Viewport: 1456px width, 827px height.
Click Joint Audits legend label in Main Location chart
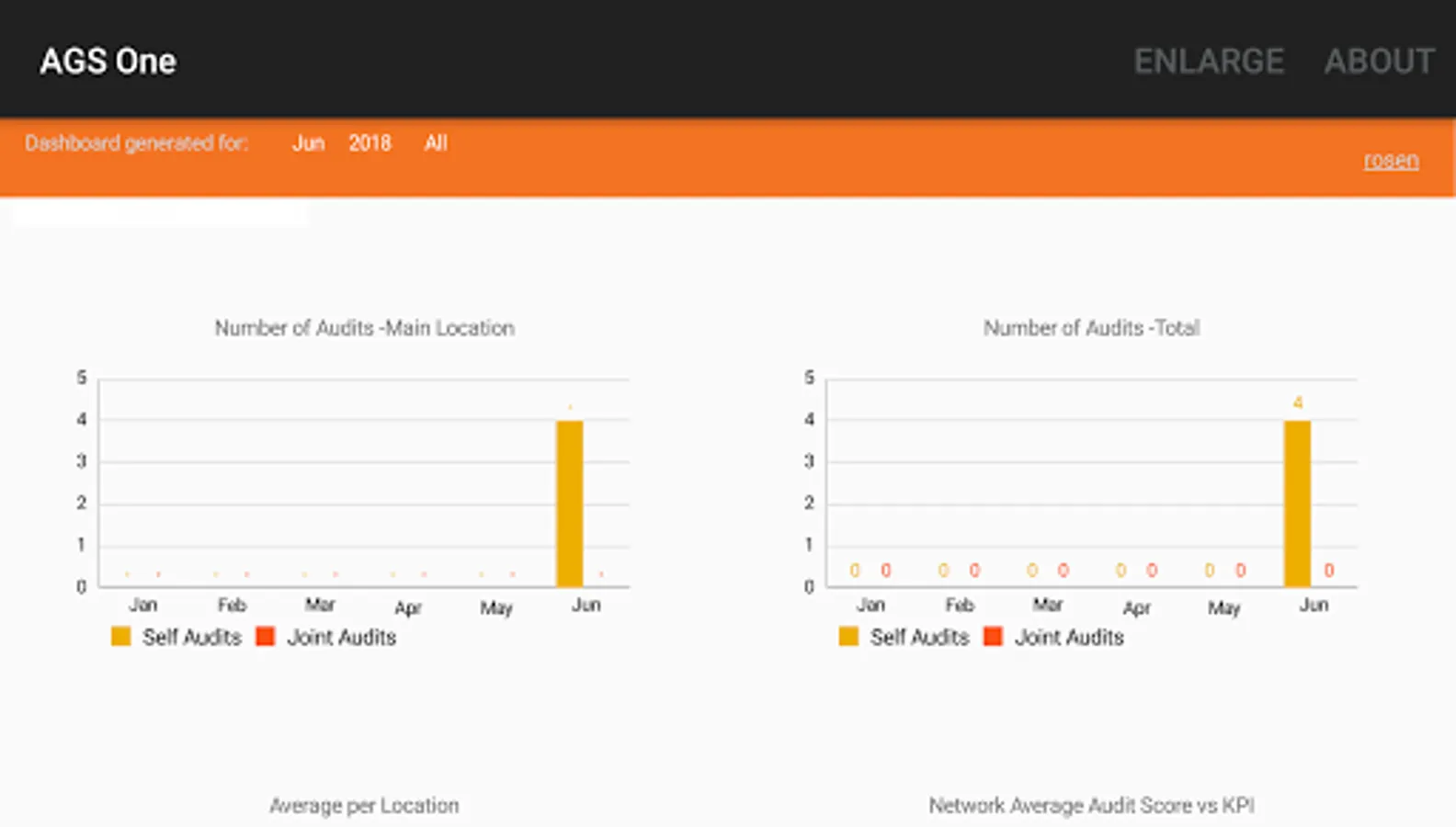tap(342, 637)
